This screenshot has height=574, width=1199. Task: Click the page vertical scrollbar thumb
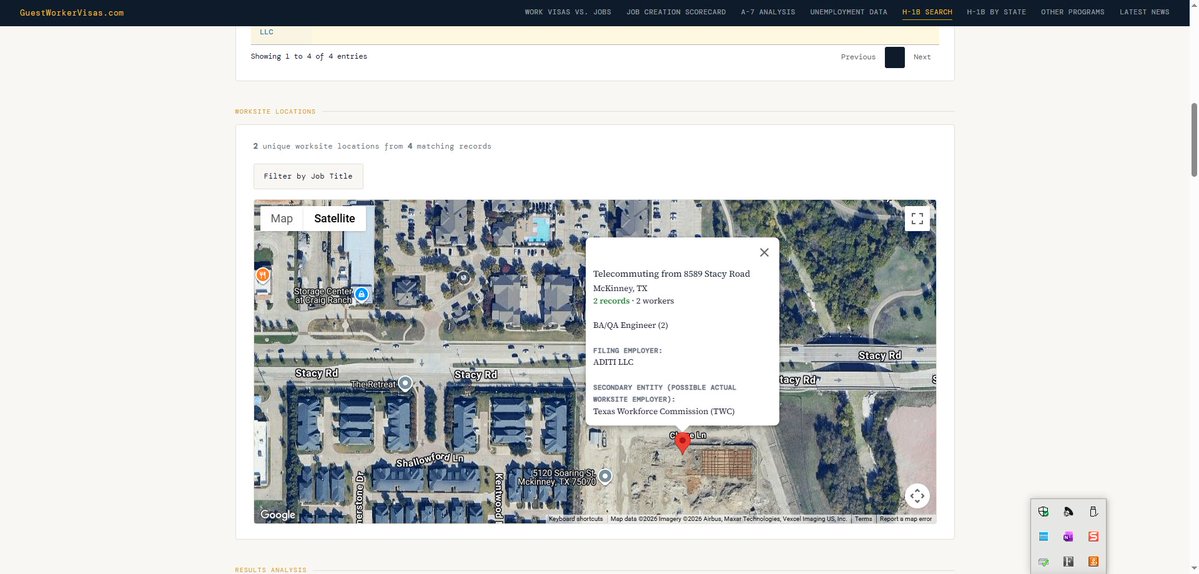[1194, 140]
